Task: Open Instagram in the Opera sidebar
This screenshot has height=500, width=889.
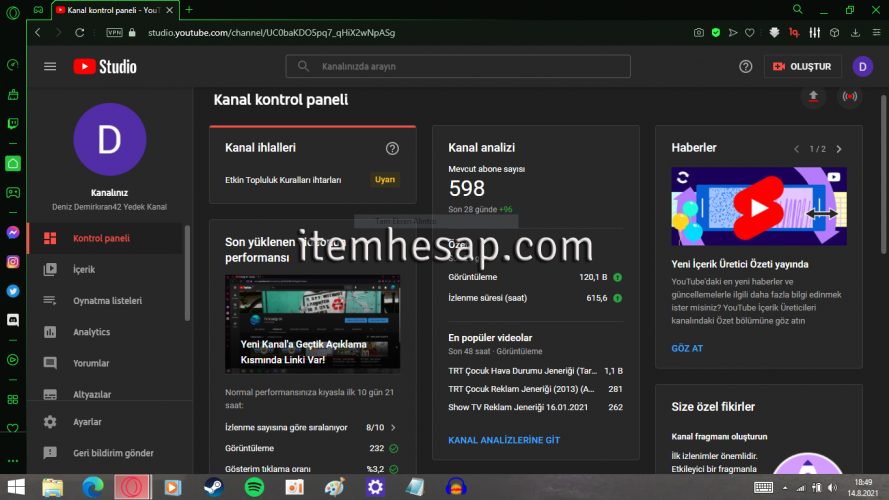Action: click(x=13, y=262)
